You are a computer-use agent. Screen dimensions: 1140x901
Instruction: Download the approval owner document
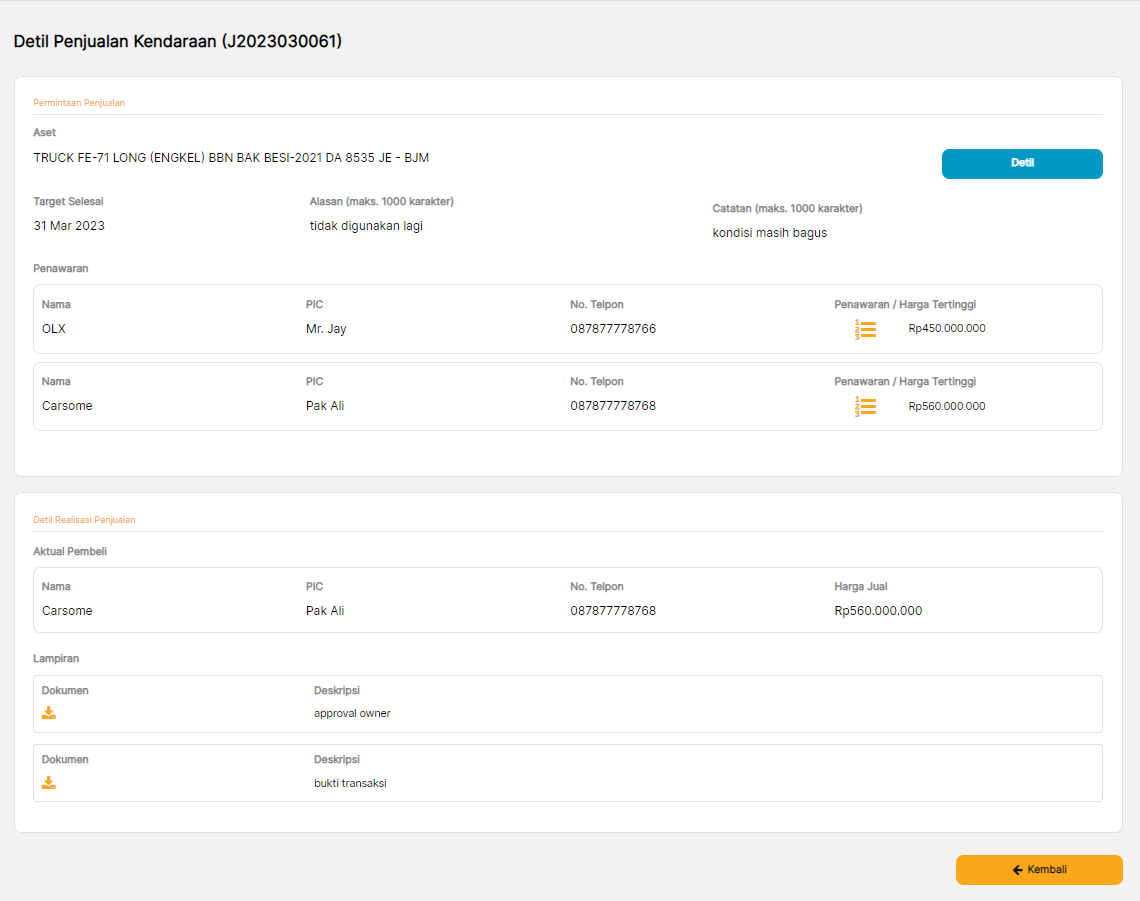[49, 713]
